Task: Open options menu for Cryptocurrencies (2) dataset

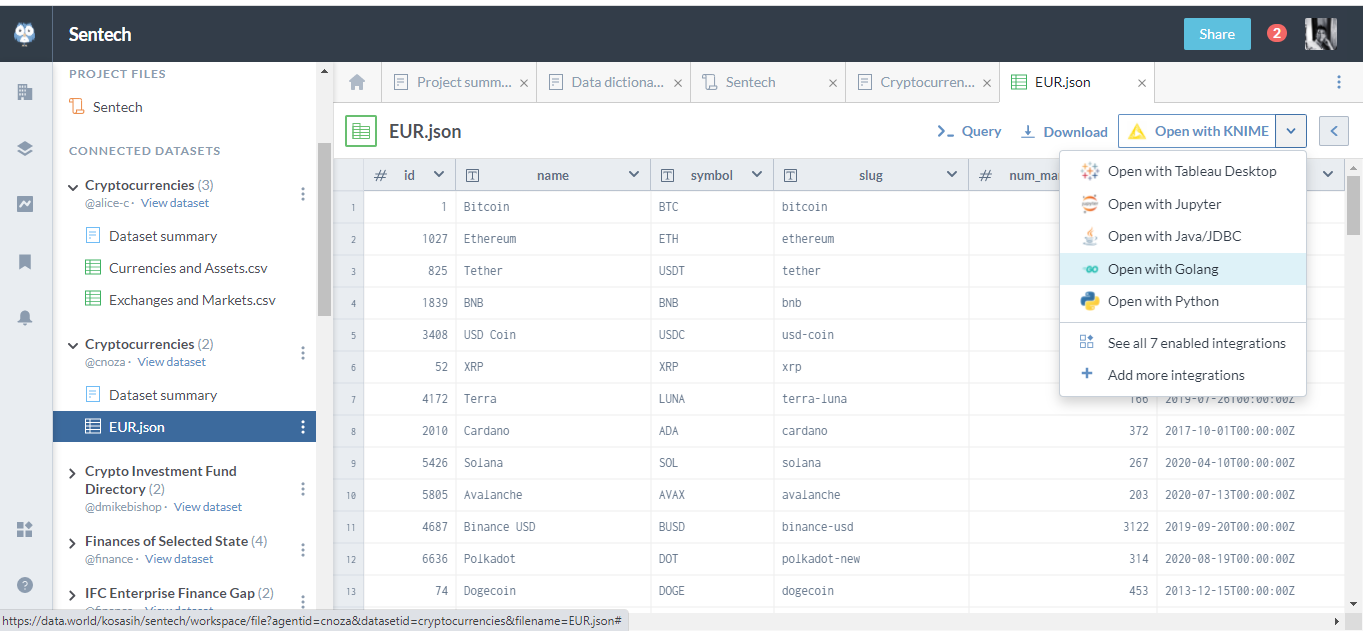Action: point(303,353)
